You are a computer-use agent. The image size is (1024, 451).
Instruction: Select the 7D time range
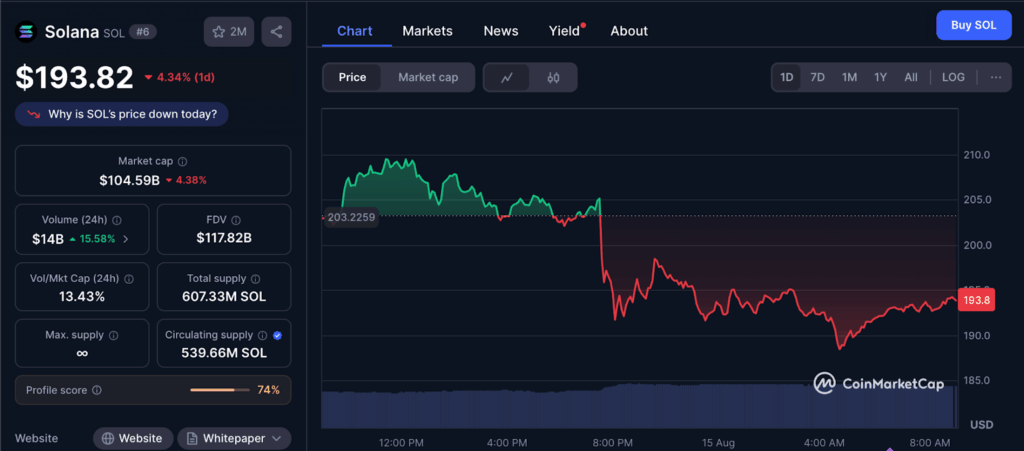pyautogui.click(x=817, y=77)
